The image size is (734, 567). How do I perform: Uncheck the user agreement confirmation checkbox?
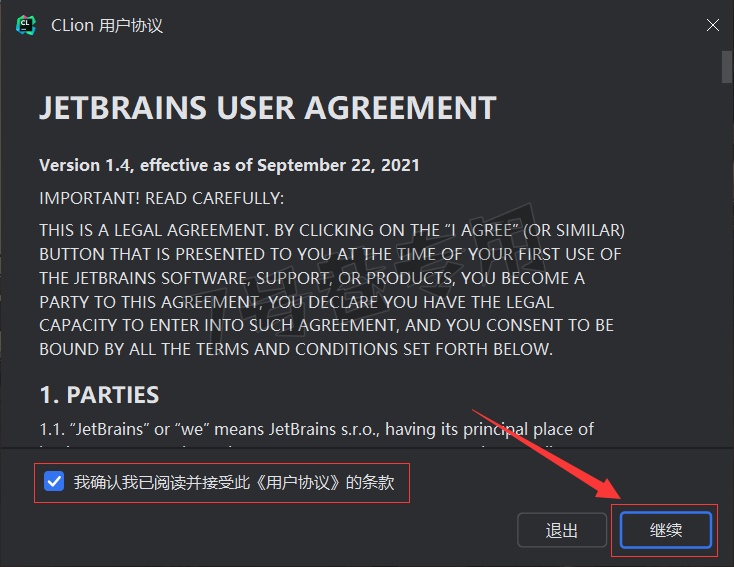54,481
